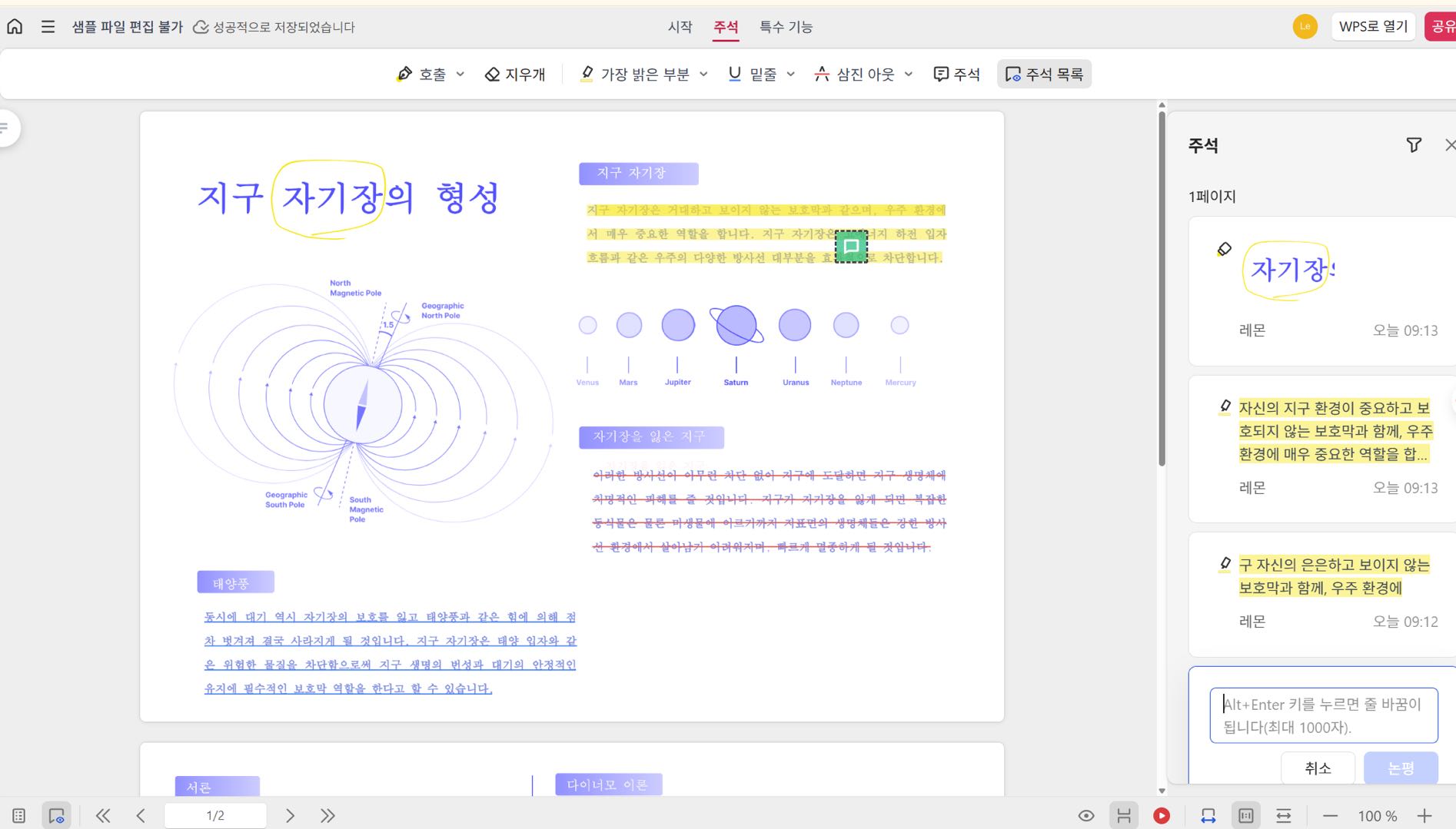Select the 주석 comment tool
The width and height of the screenshot is (1456, 829).
click(957, 74)
